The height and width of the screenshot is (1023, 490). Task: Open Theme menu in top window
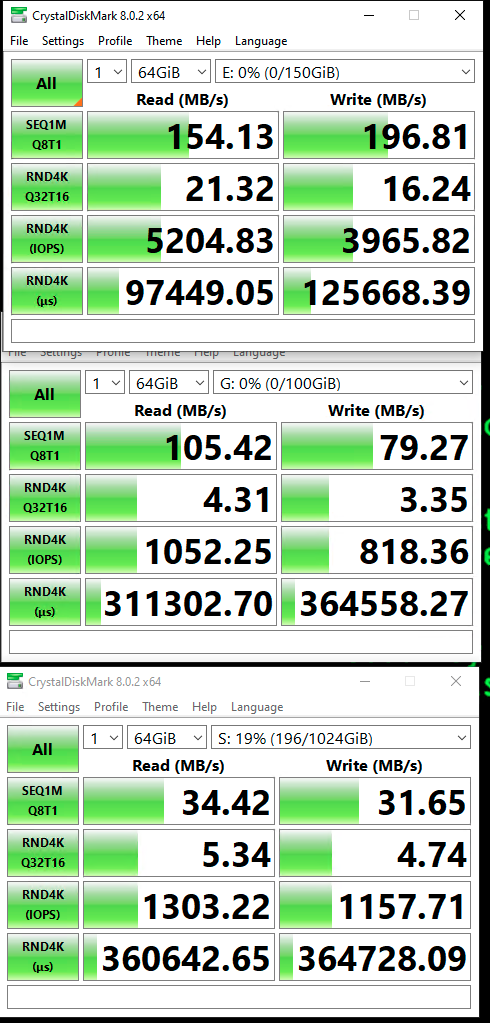164,40
